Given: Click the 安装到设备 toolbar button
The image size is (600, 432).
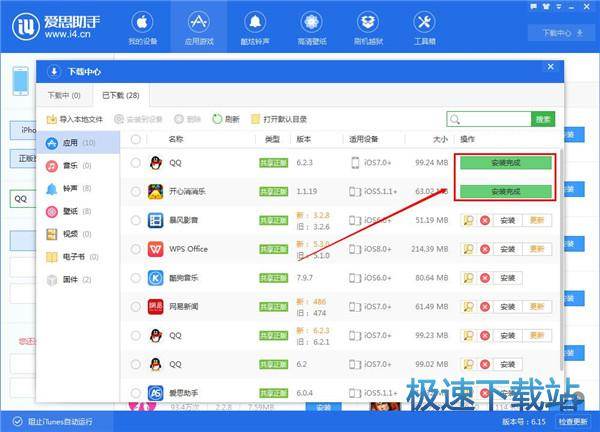Looking at the screenshot, I should click(x=139, y=119).
